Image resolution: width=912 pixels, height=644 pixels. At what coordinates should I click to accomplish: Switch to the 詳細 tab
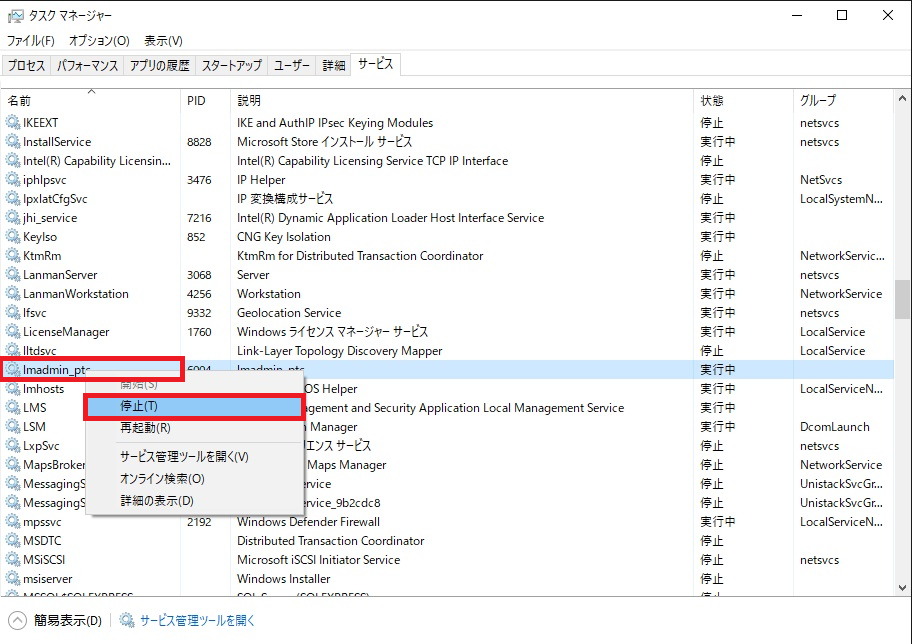[334, 65]
